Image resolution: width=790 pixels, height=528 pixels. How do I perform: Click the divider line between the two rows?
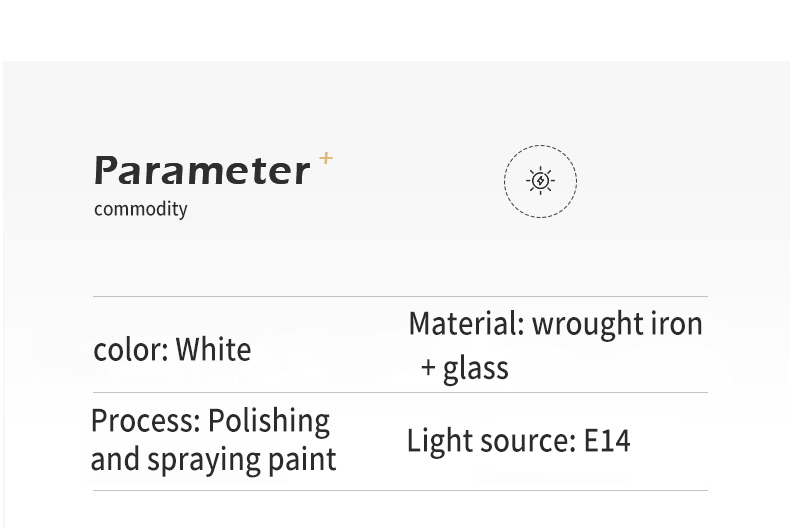pos(401,392)
